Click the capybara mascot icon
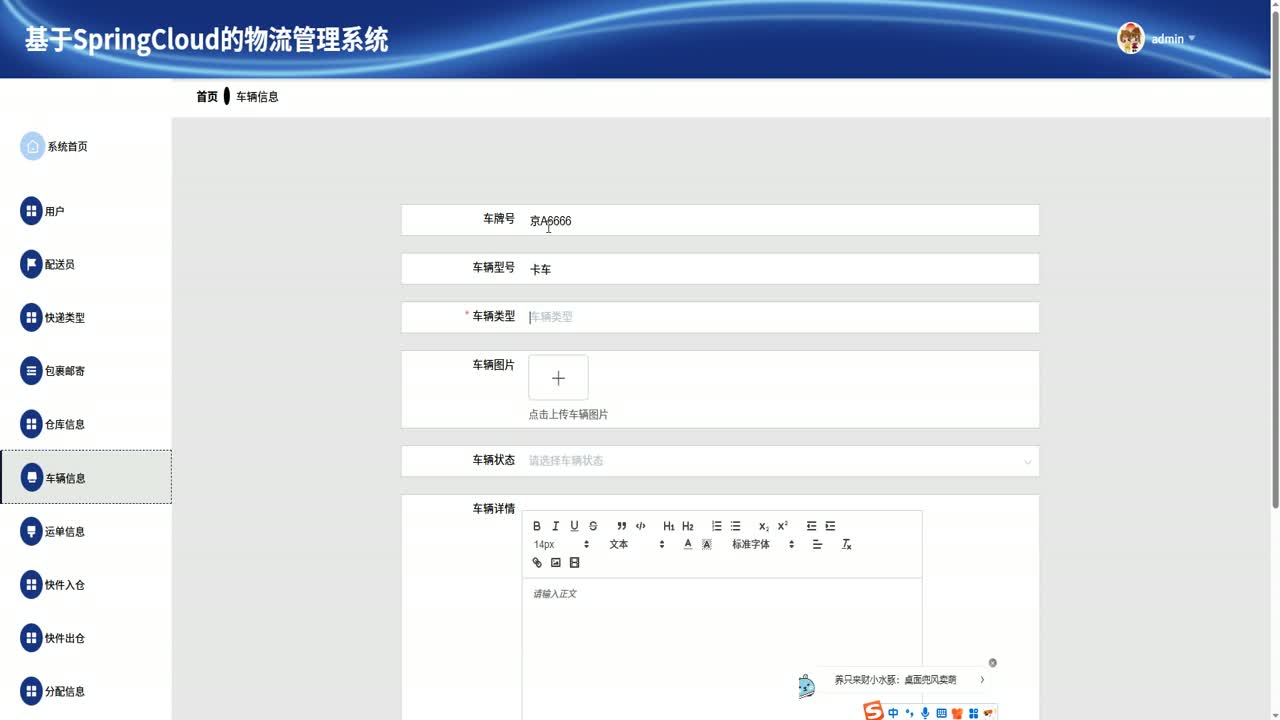This screenshot has width=1280, height=720. (x=807, y=686)
